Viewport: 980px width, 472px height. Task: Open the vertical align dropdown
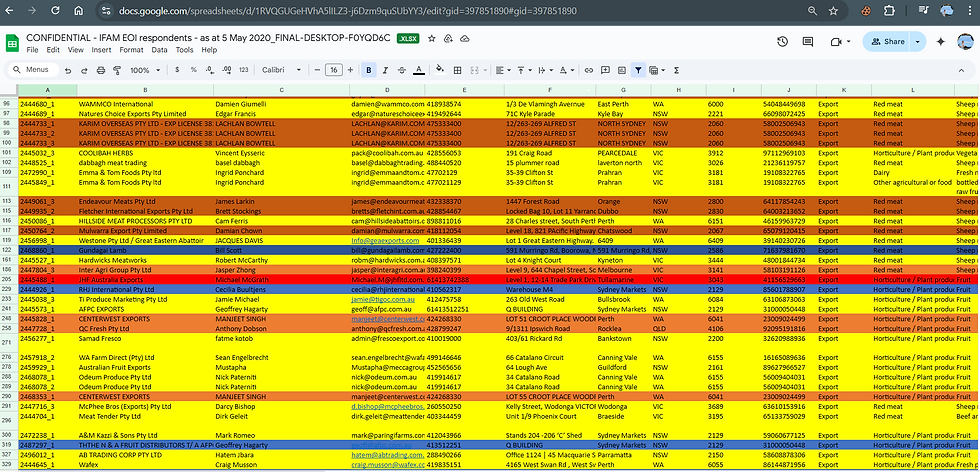coord(522,70)
